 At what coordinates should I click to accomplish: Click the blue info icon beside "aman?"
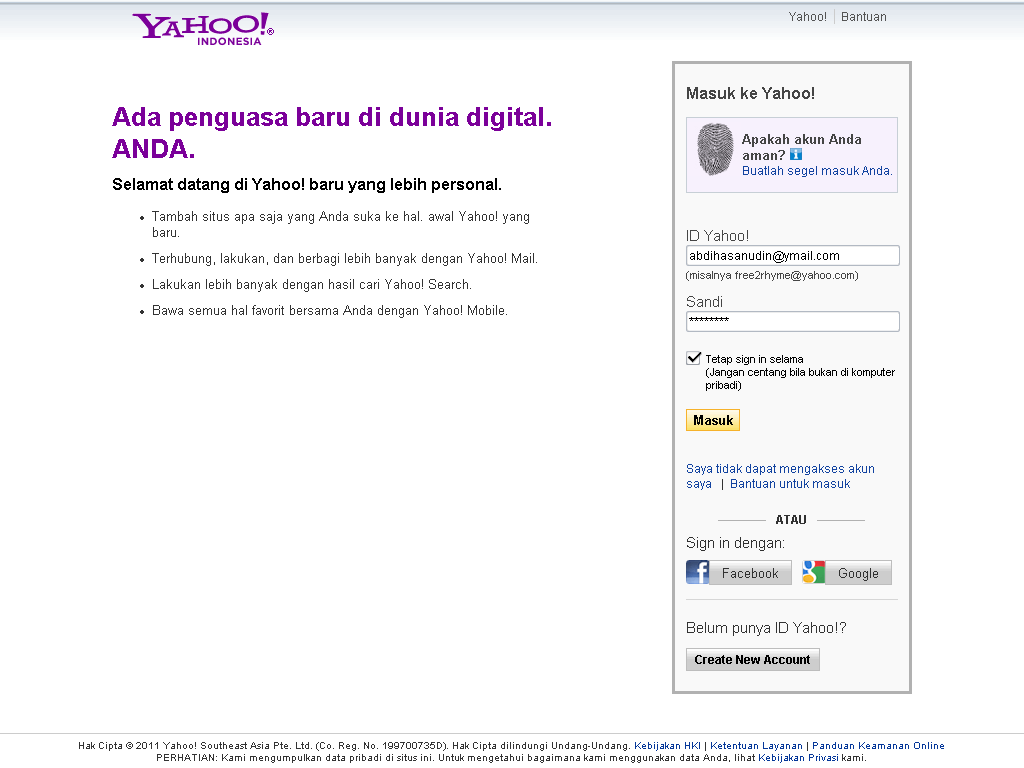click(x=795, y=155)
